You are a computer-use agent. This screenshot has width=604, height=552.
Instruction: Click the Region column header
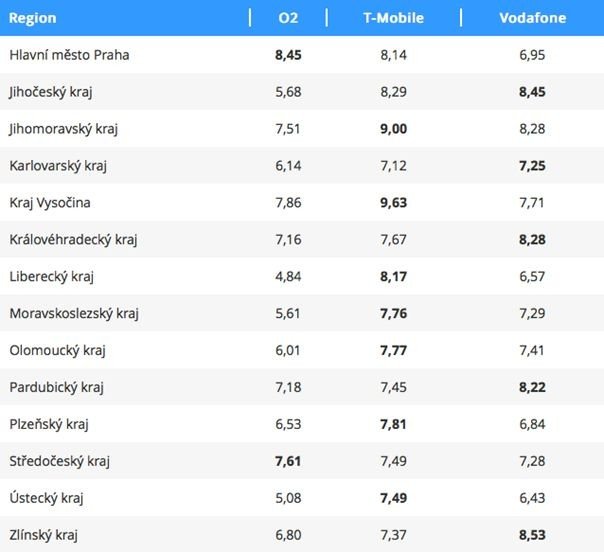tap(33, 18)
